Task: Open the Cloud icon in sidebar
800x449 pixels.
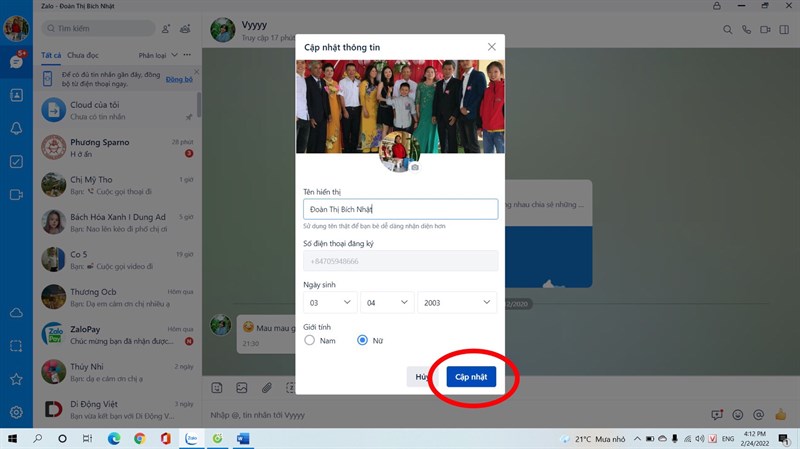Action: tap(16, 312)
